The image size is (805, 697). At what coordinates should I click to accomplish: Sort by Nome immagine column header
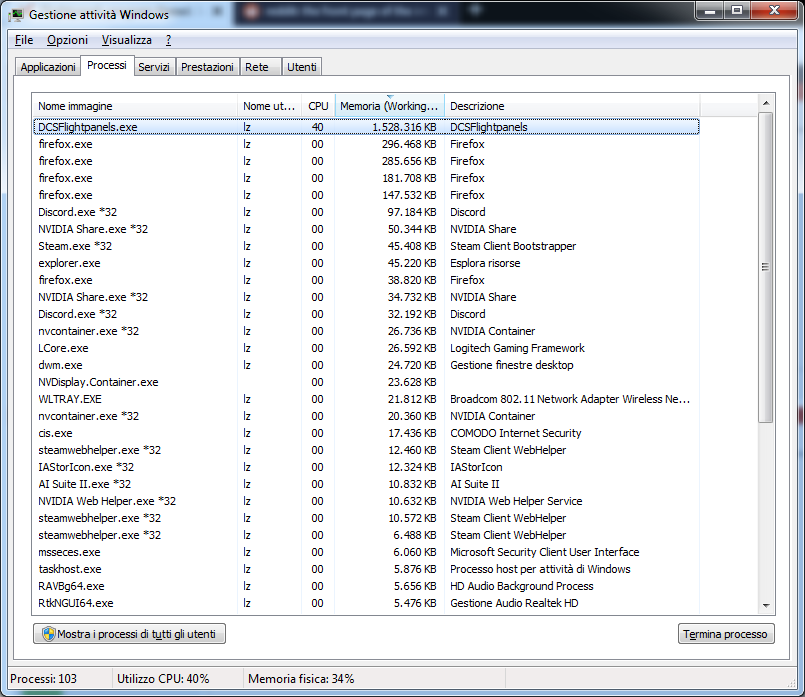[135, 106]
